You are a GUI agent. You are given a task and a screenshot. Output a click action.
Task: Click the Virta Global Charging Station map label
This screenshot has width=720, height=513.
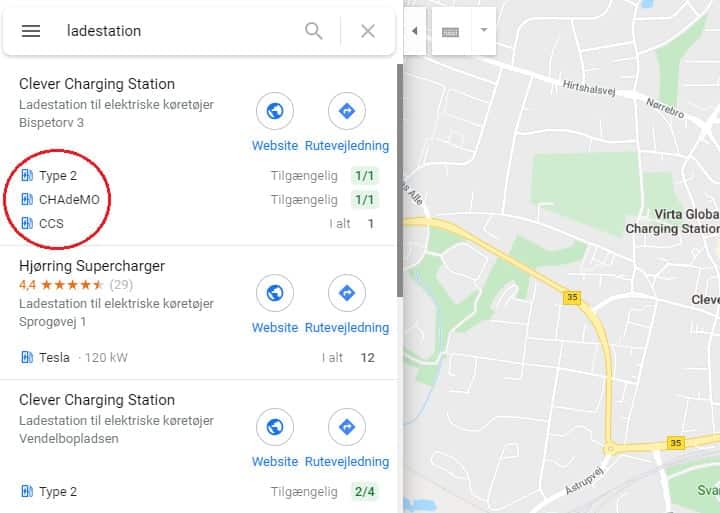pos(672,221)
